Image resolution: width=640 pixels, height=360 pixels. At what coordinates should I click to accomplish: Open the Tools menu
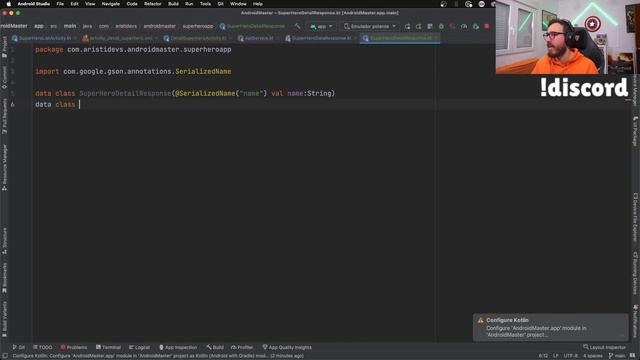[205, 4]
